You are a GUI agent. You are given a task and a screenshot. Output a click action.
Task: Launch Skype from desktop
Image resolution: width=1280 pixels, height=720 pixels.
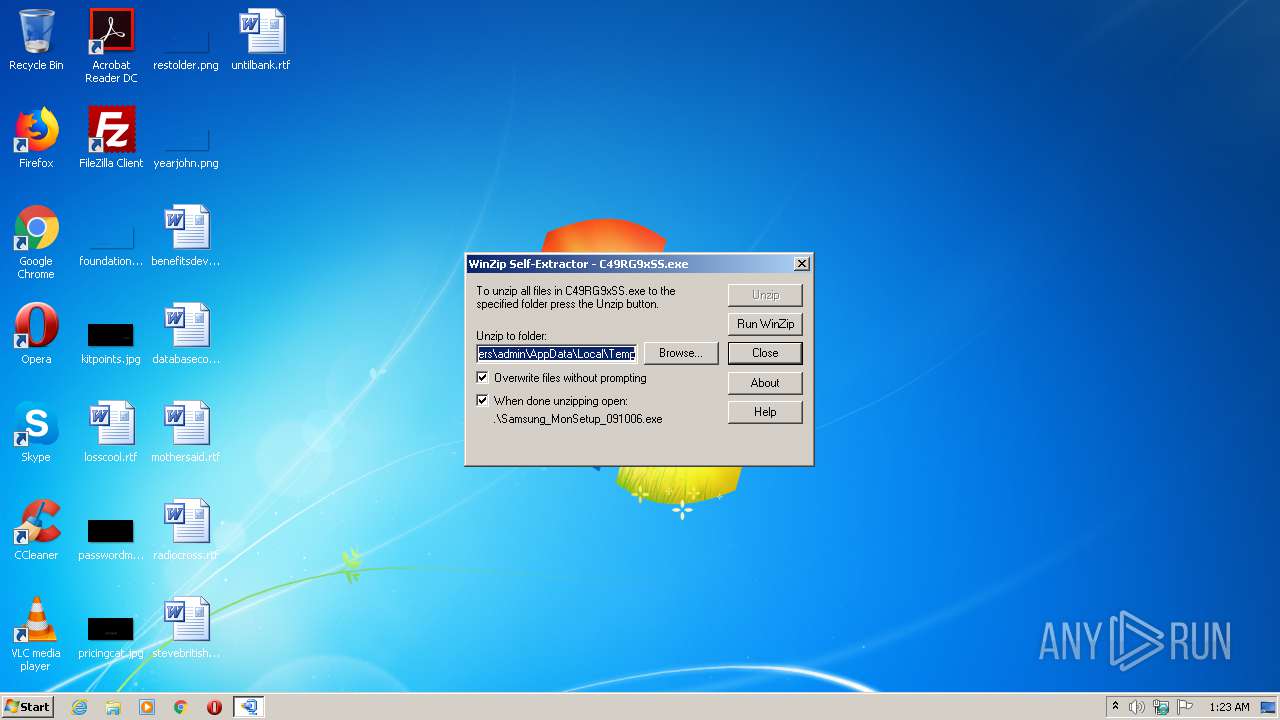[36, 432]
